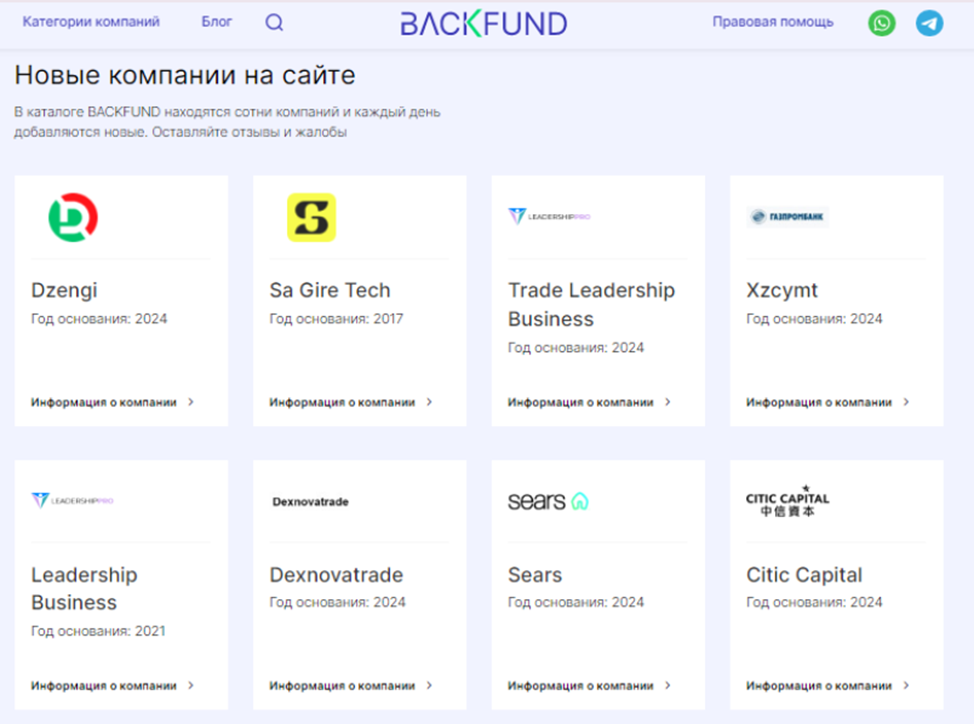Click chevron arrow on Sears card
Screen dimensions: 974x724
point(668,685)
